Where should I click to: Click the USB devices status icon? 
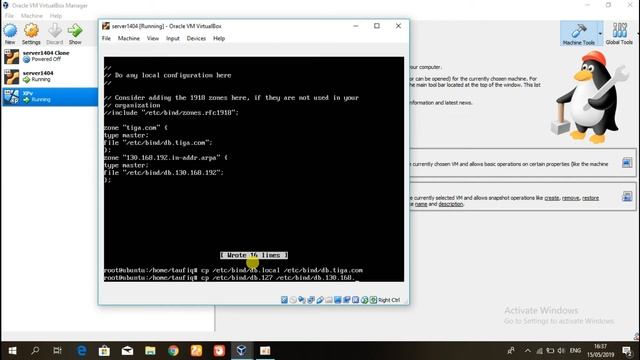click(x=320, y=300)
